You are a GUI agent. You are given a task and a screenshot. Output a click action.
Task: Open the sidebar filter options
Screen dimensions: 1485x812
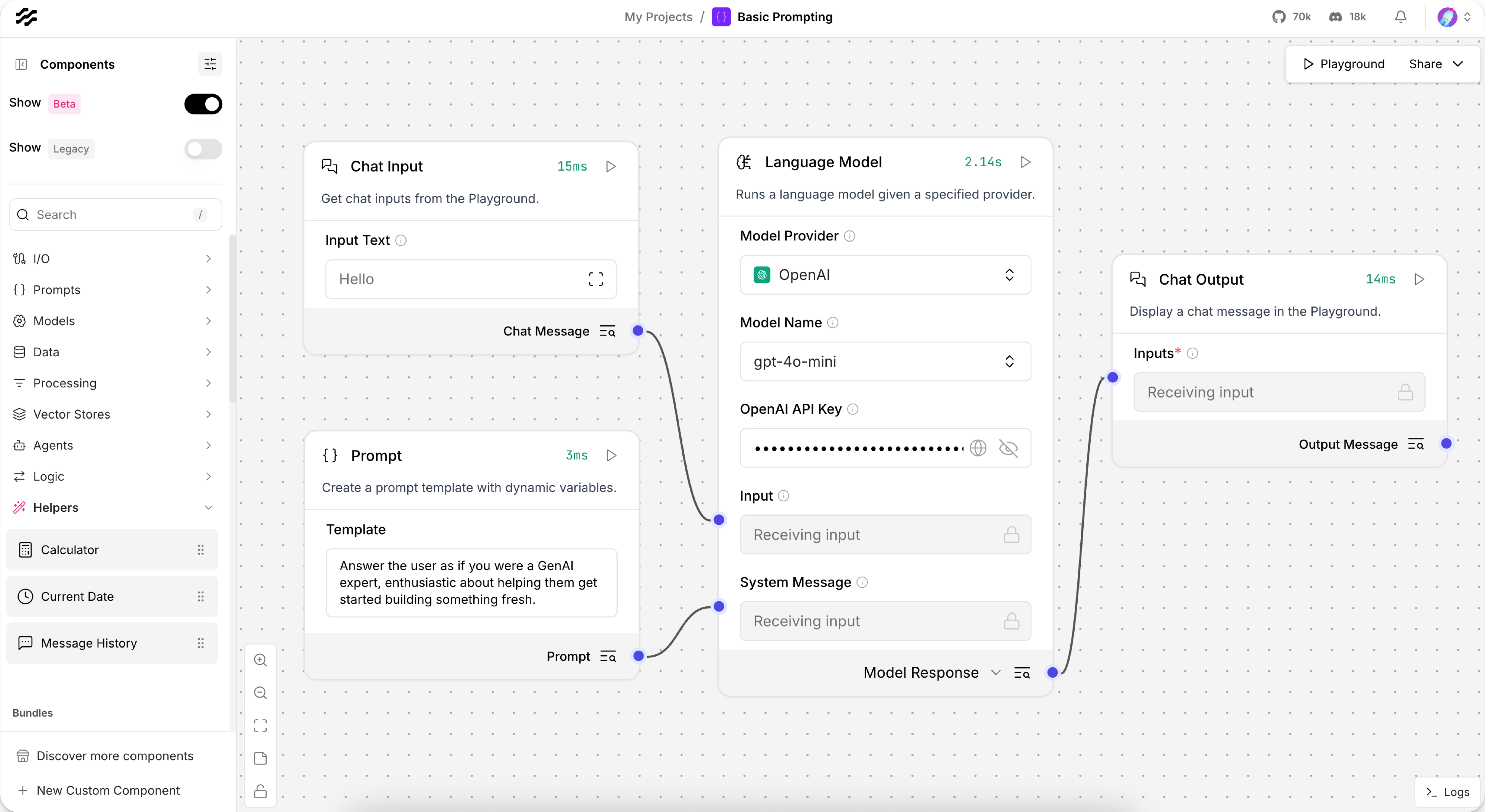point(210,64)
